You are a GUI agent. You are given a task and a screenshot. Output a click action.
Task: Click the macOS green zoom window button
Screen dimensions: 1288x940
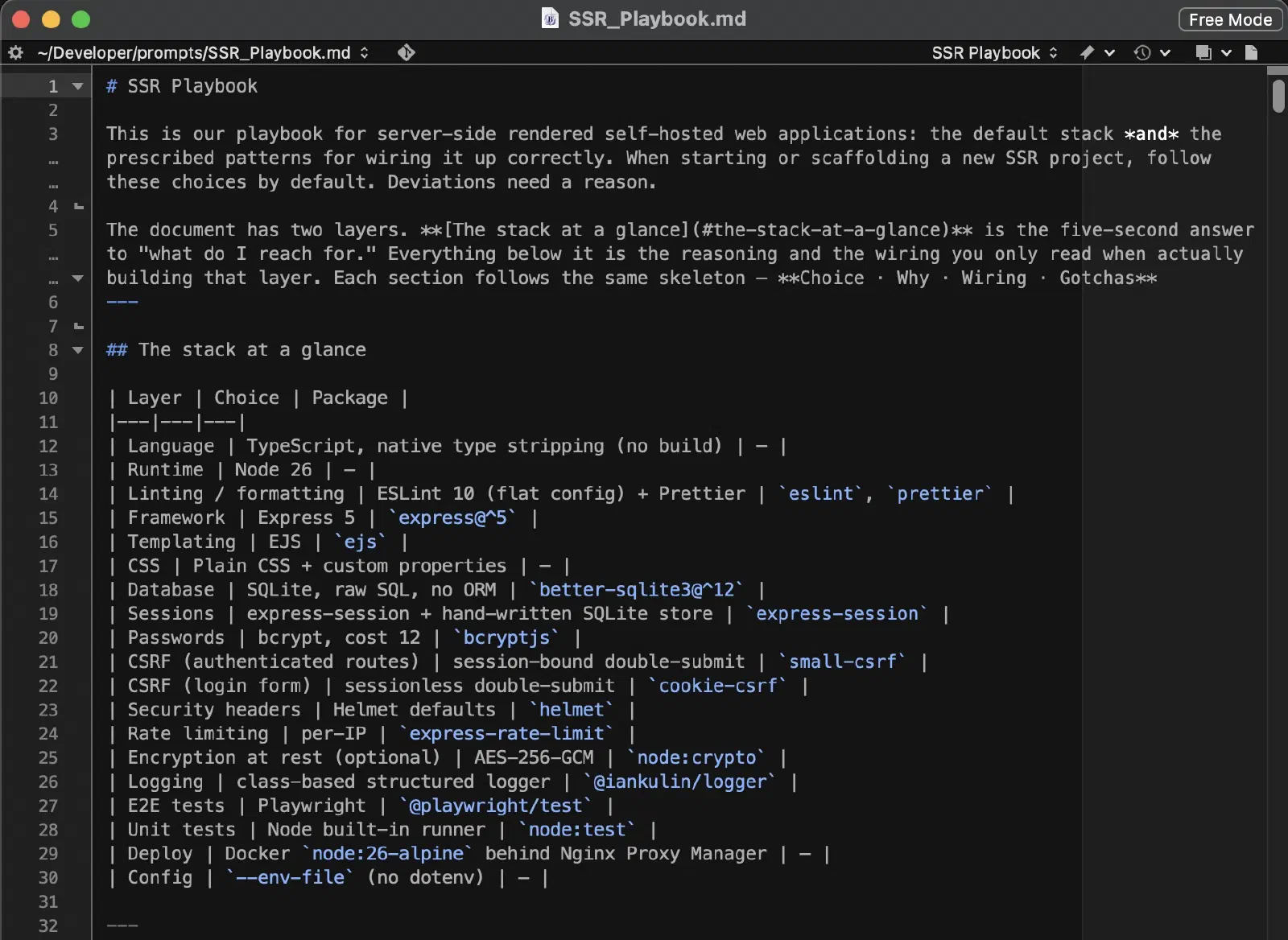click(80, 19)
